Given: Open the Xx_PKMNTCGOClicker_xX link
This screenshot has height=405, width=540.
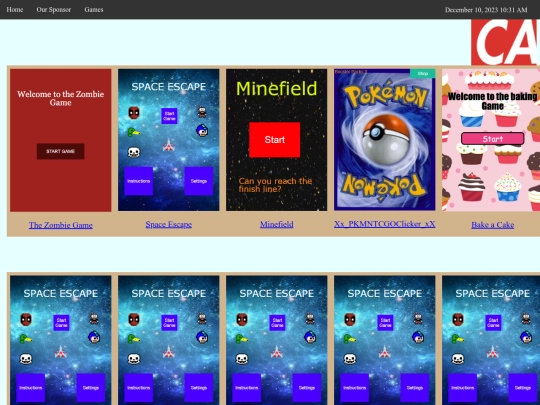Looking at the screenshot, I should pos(384,224).
